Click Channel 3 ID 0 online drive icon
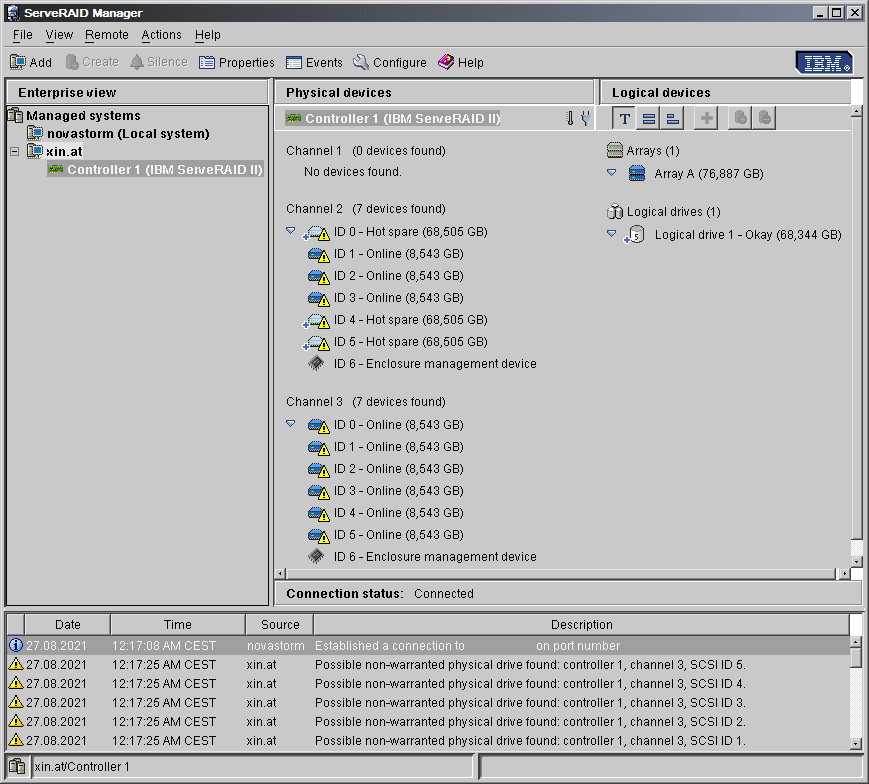Screen dimensions: 869x784 click(x=319, y=425)
